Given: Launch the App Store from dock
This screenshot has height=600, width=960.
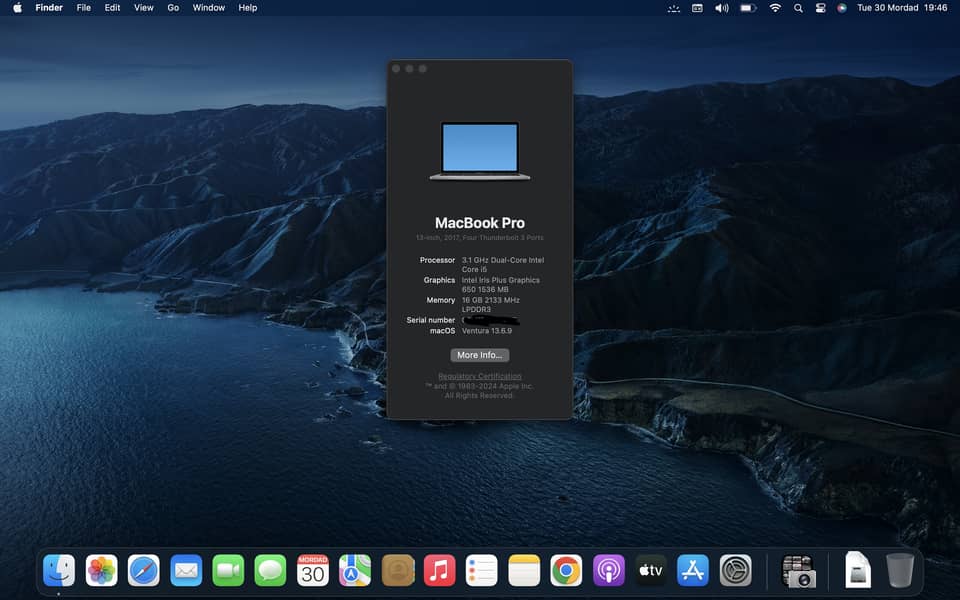Looking at the screenshot, I should click(693, 570).
